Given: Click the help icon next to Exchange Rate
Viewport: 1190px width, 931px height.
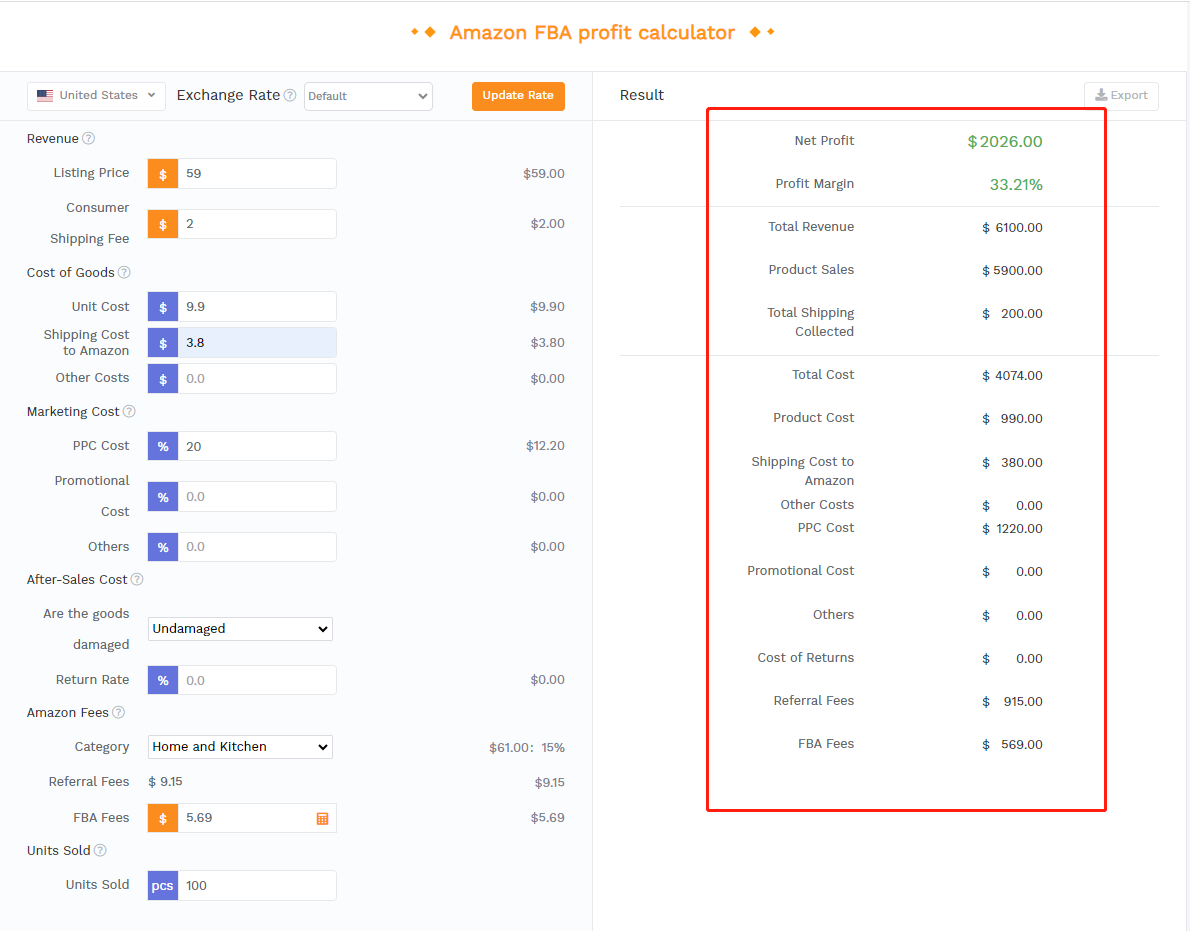Looking at the screenshot, I should pos(290,95).
